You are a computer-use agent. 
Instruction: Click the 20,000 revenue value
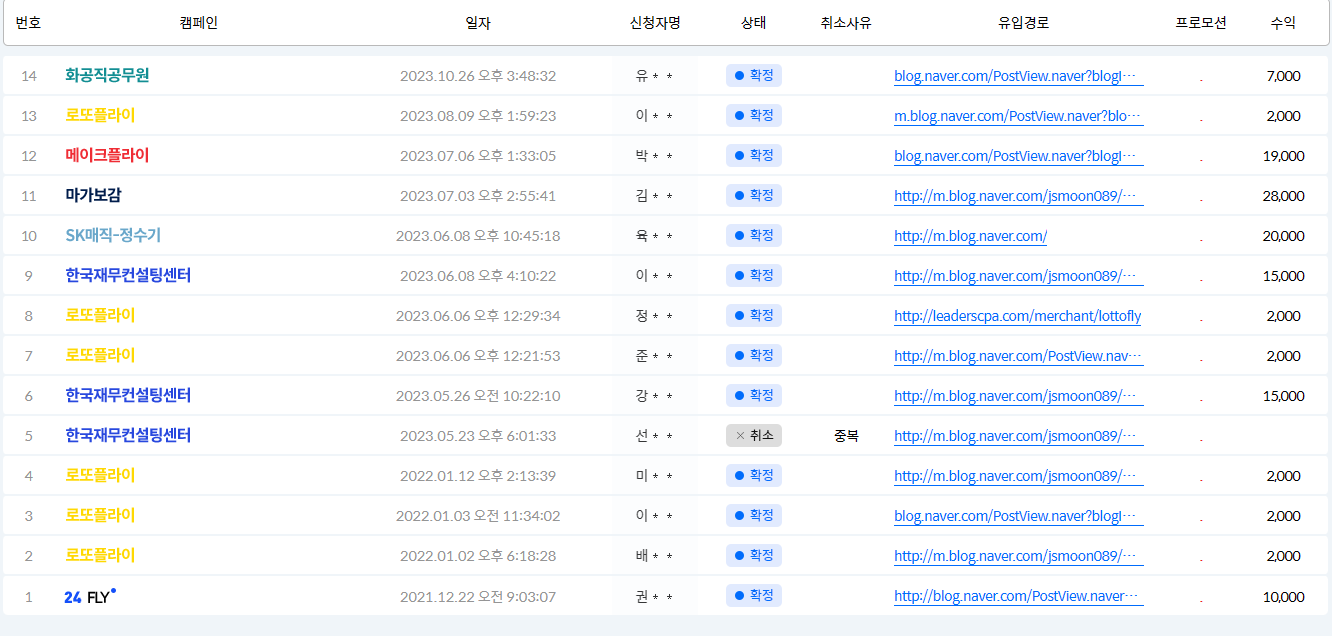[x=1283, y=236]
